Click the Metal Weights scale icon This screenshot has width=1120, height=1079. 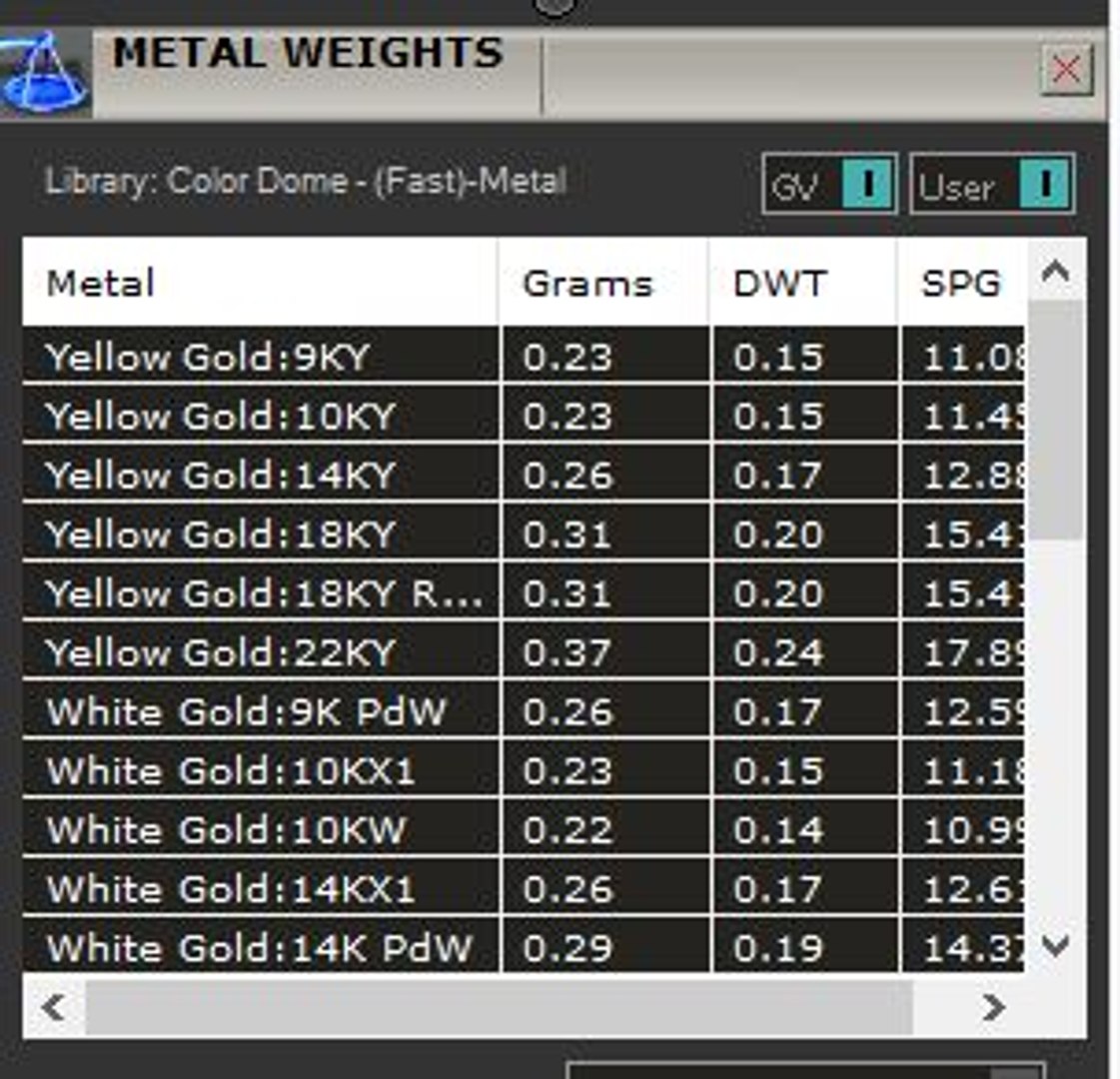pos(44,74)
